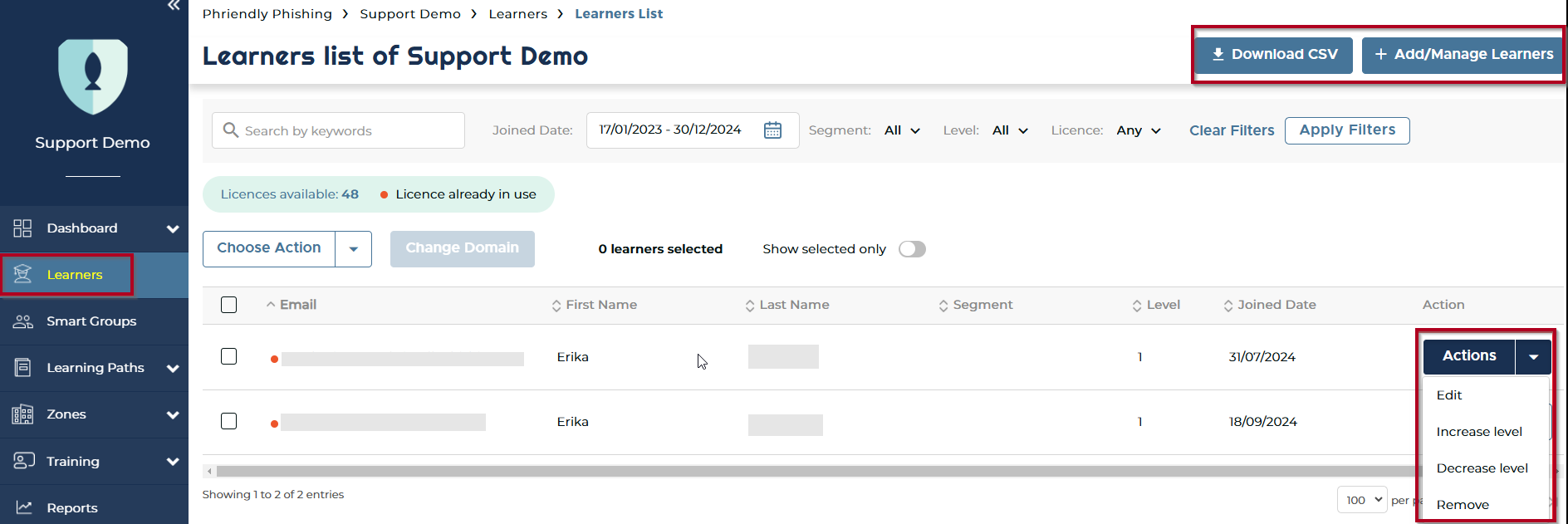Open the calendar date picker icon
The height and width of the screenshot is (524, 1568).
(772, 130)
